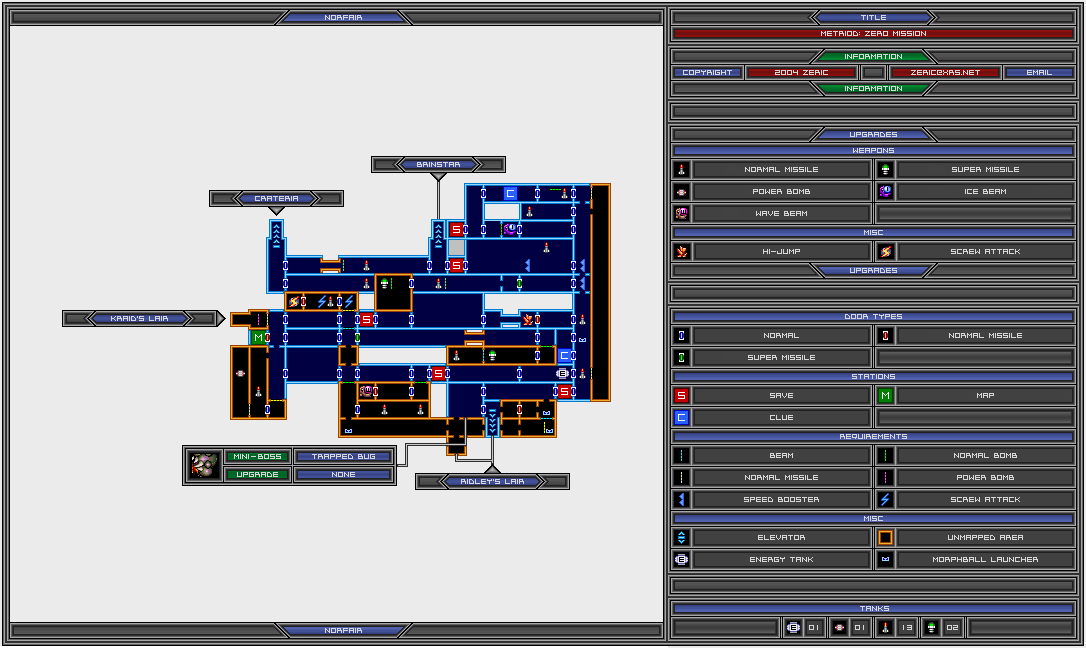Select the blue Clue station legend icon
Screen dimensions: 1086x648
[681, 418]
